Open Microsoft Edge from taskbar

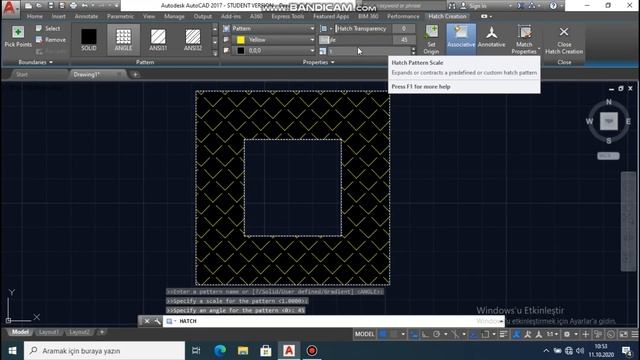(x=220, y=351)
